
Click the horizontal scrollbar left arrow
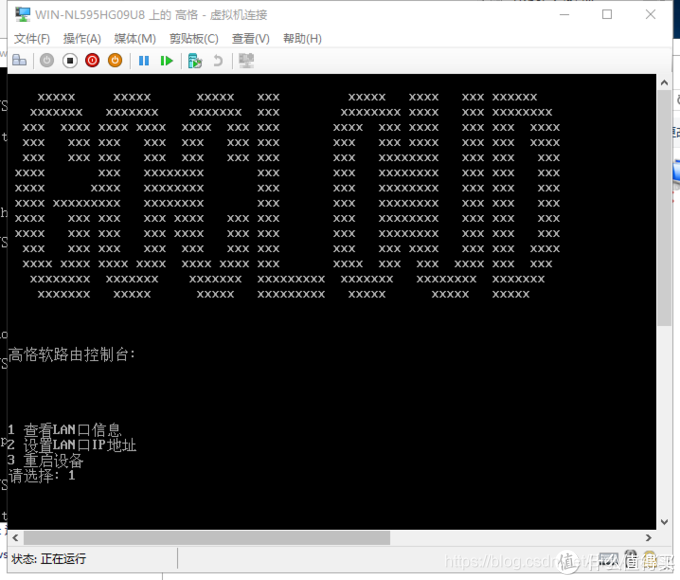pos(15,538)
